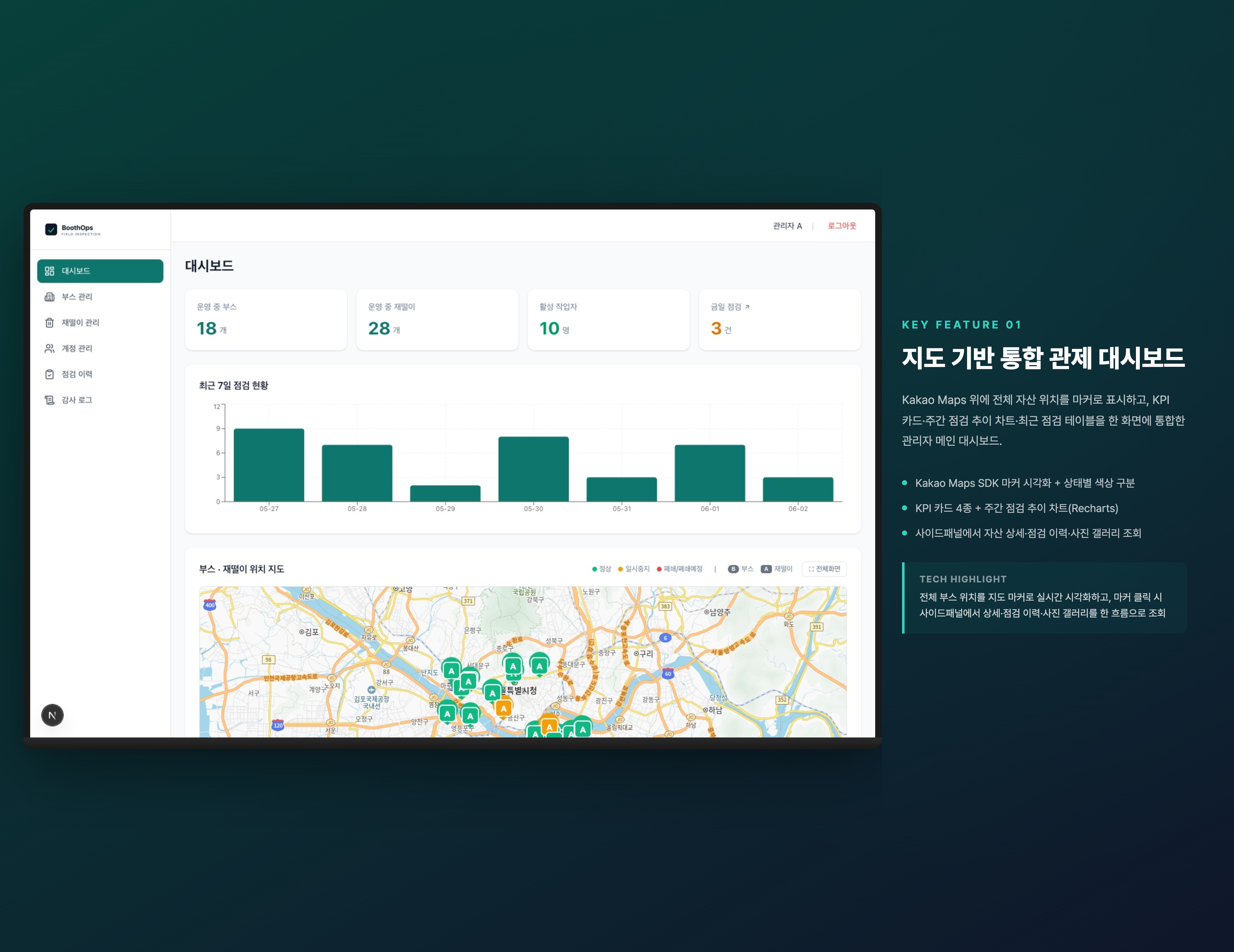Viewport: 1234px width, 952px height.
Task: Click the B 부스 legend badge
Action: pyautogui.click(x=734, y=570)
